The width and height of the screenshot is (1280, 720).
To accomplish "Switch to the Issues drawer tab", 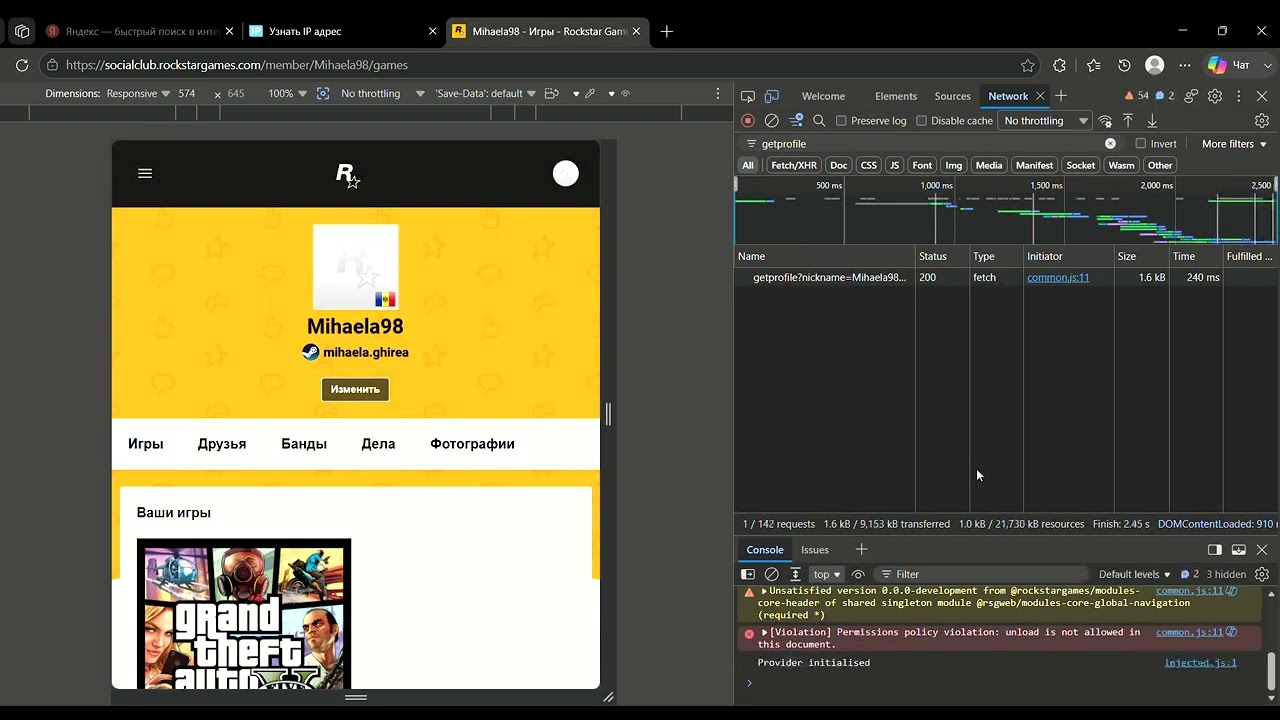I will point(815,550).
